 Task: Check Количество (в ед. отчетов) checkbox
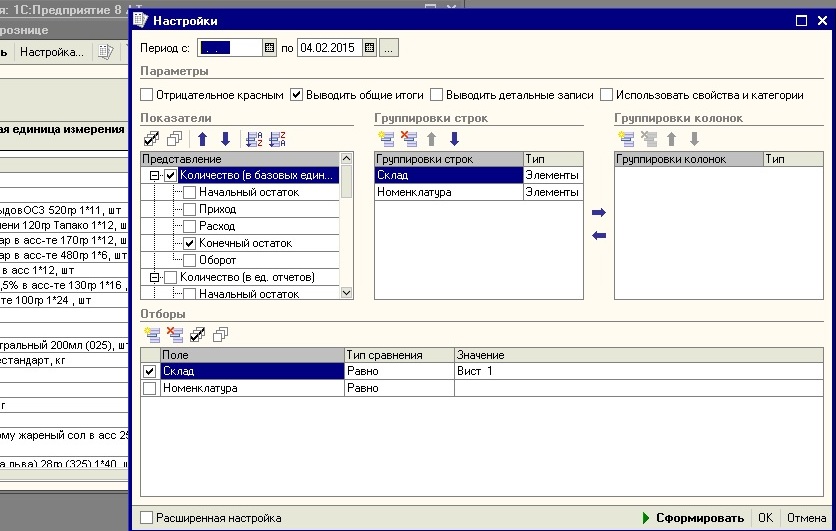pos(171,277)
